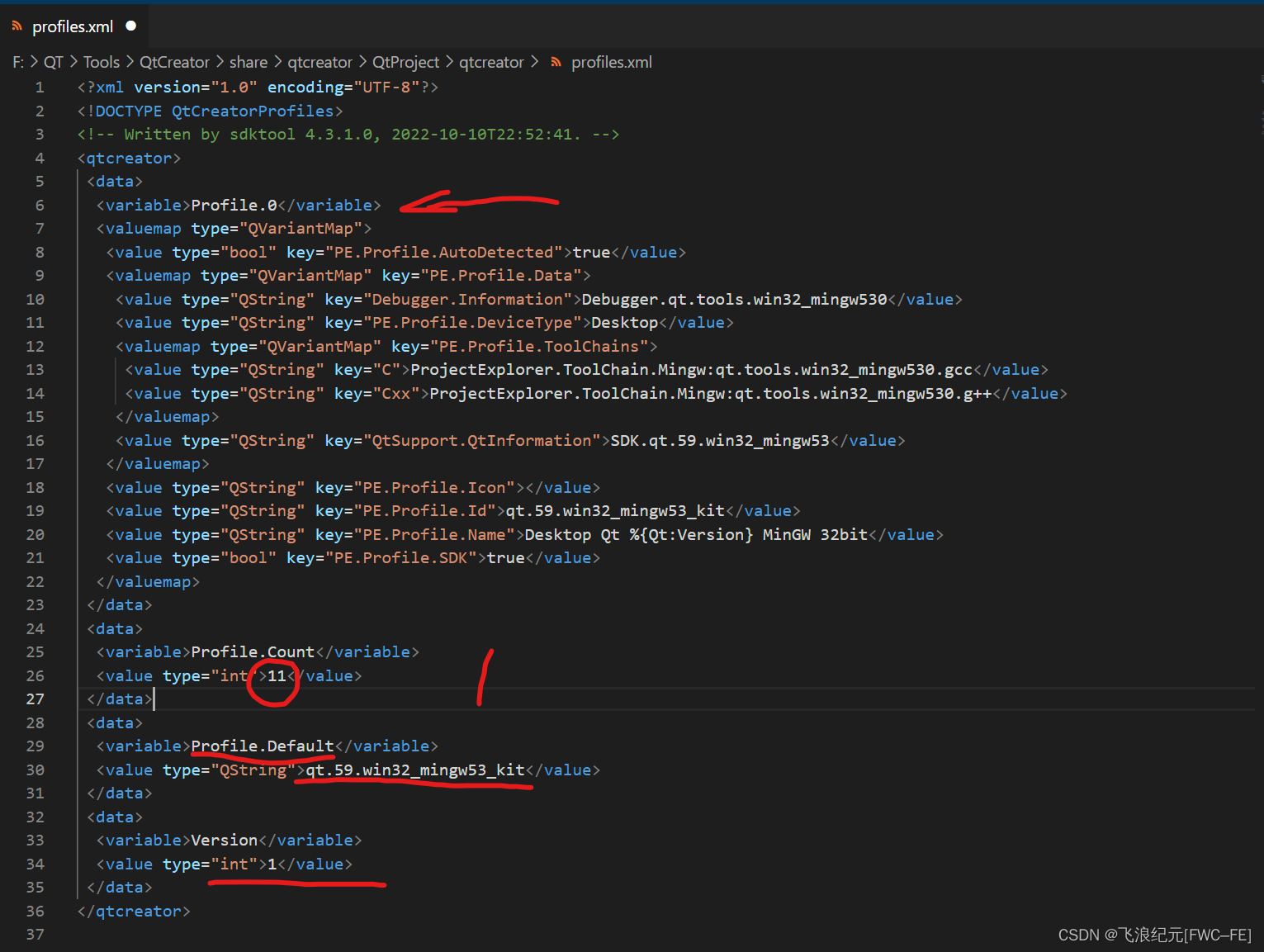The height and width of the screenshot is (952, 1264).
Task: Click the XML file icon in the tab
Action: point(17,26)
